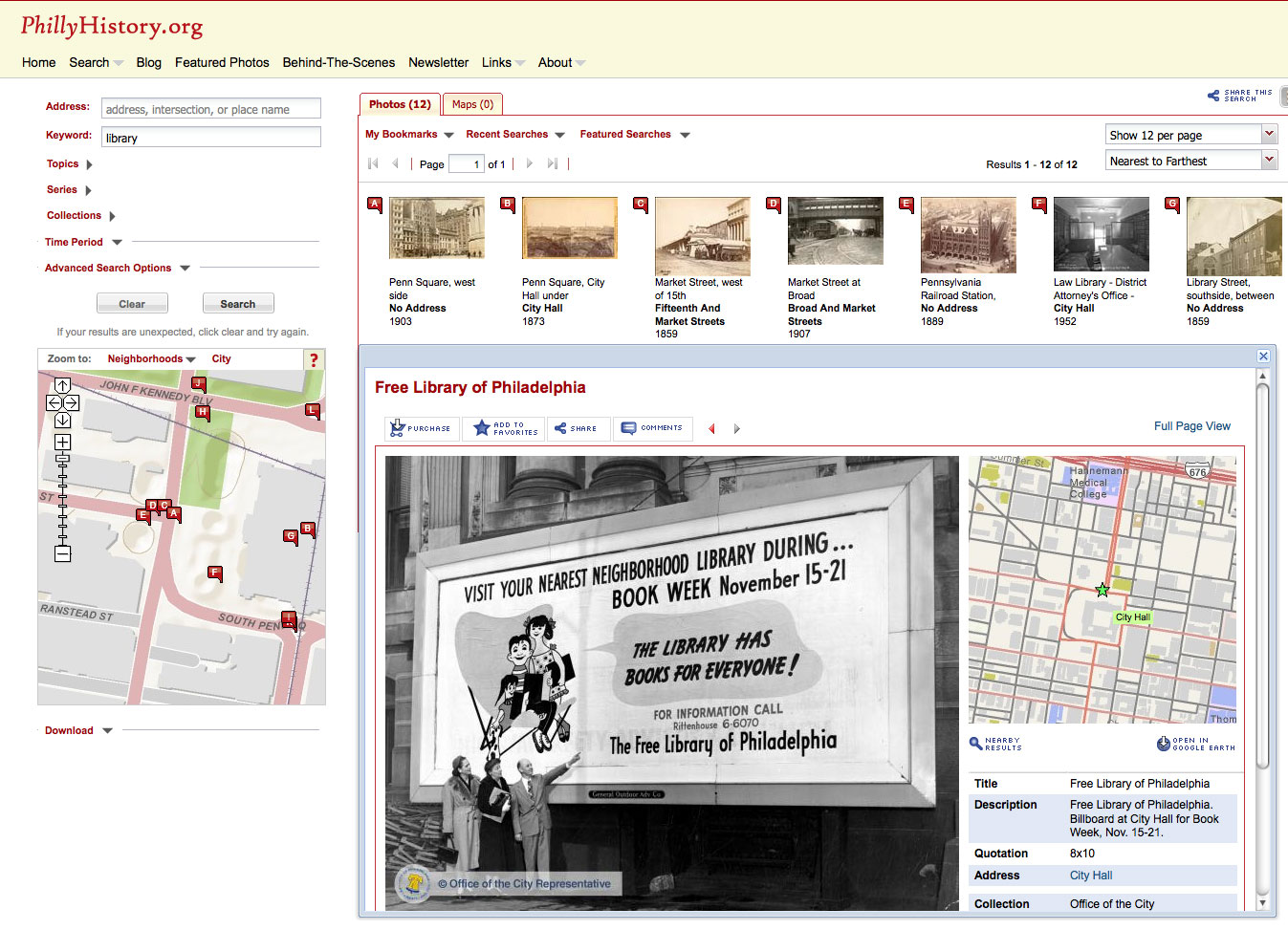The width and height of the screenshot is (1288, 930).
Task: Open Pennsylvania Railroad Station thumbnail
Action: pyautogui.click(x=968, y=235)
